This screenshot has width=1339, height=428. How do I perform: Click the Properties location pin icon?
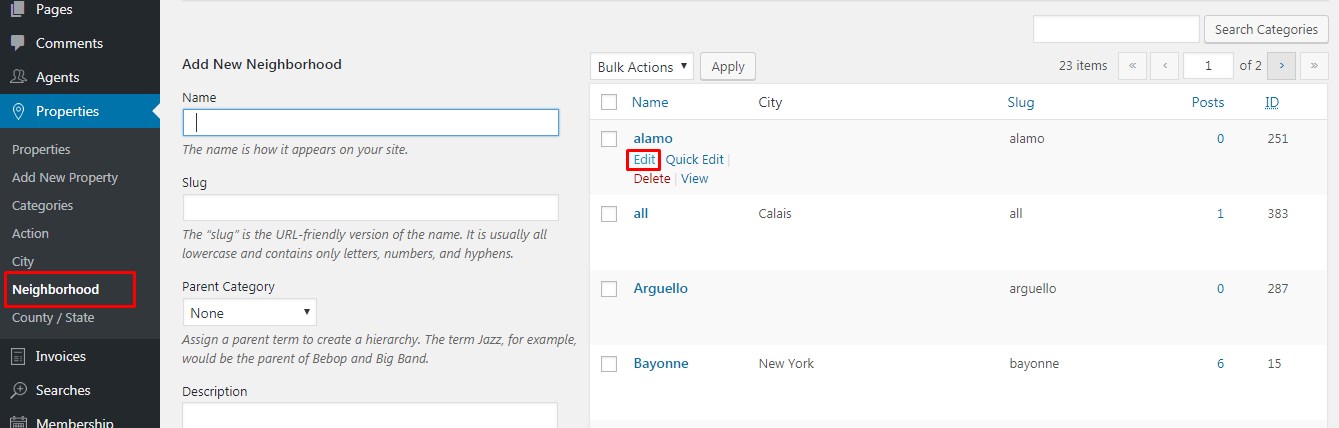[x=18, y=111]
